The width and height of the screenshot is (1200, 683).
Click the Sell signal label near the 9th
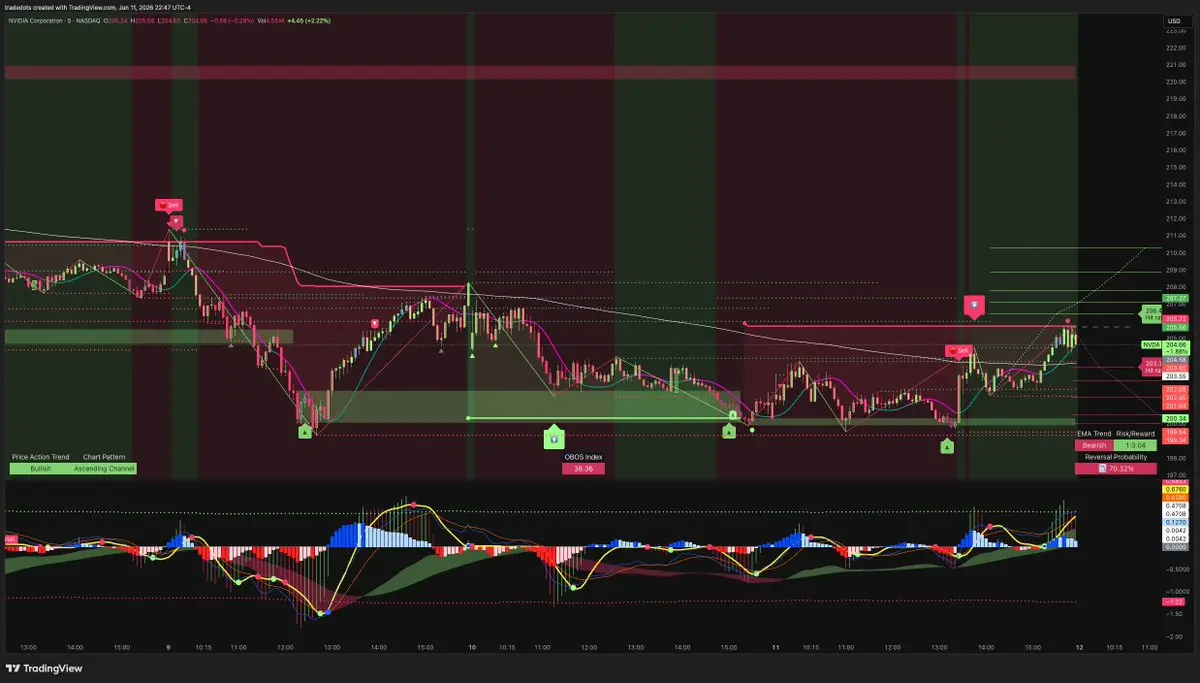(168, 204)
